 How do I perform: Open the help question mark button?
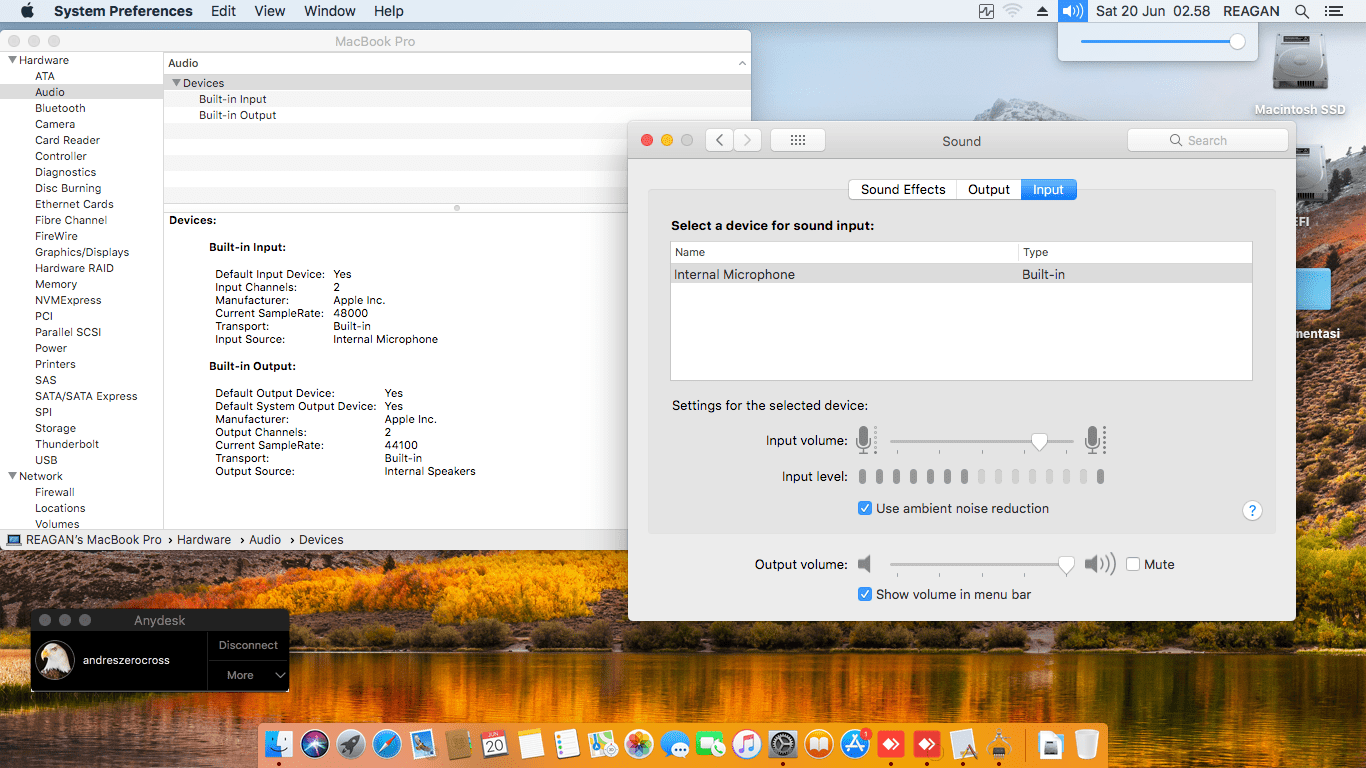click(1252, 511)
